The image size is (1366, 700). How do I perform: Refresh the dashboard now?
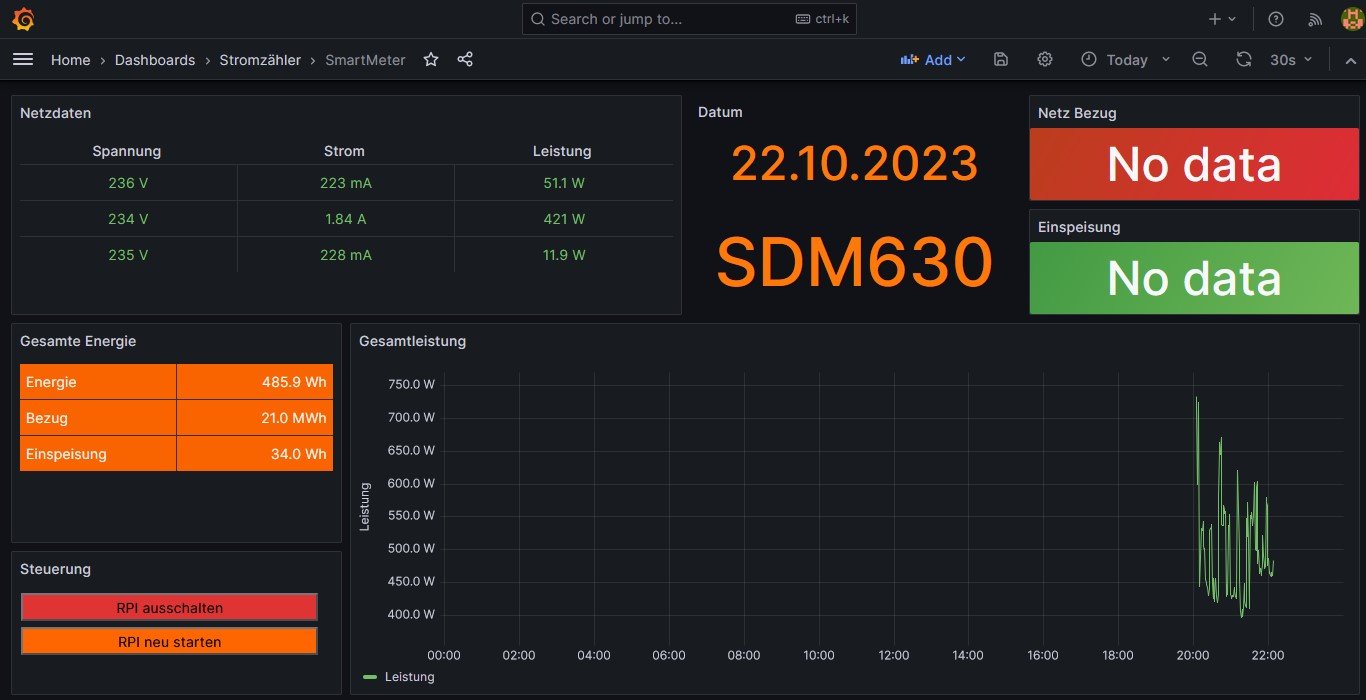(1244, 60)
